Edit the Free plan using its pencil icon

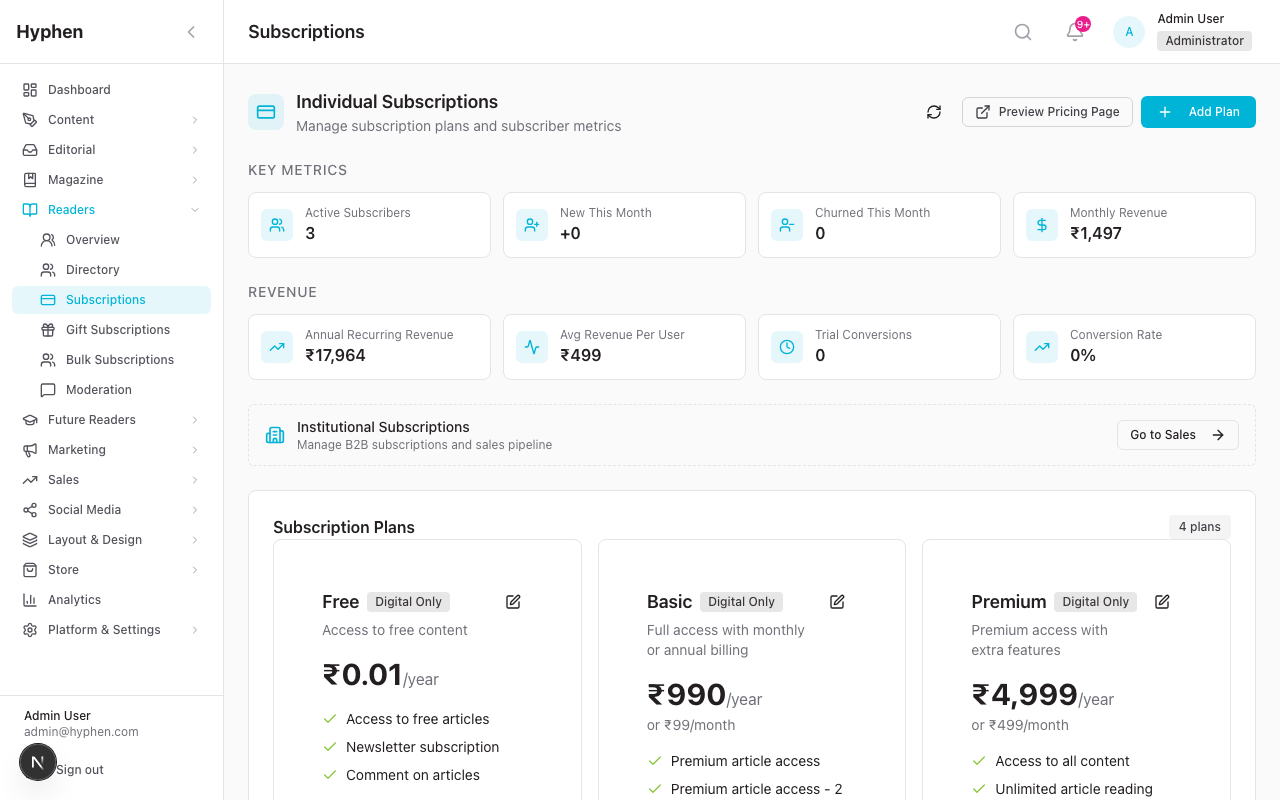click(x=513, y=601)
